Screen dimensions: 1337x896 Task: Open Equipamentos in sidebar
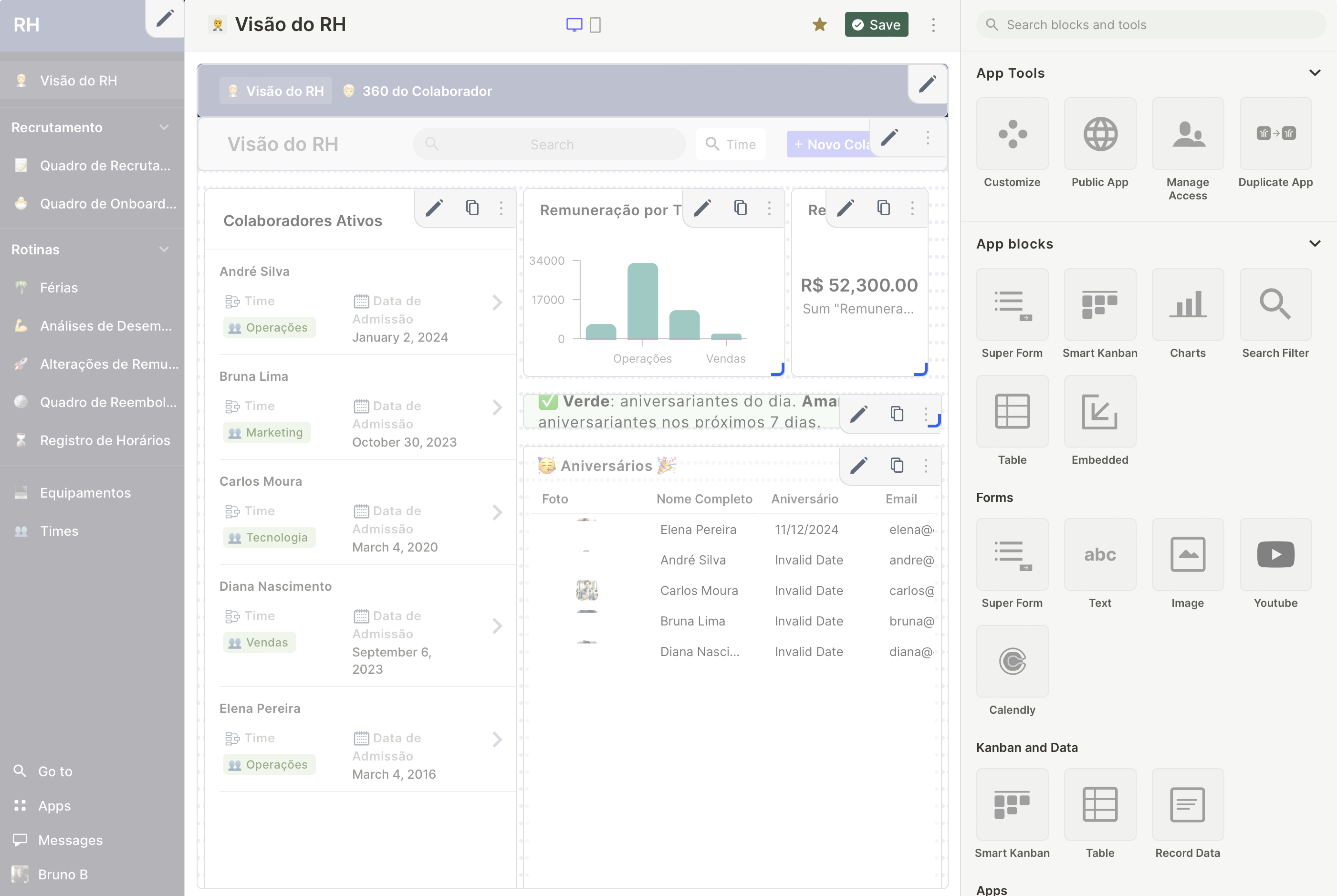pos(92,493)
